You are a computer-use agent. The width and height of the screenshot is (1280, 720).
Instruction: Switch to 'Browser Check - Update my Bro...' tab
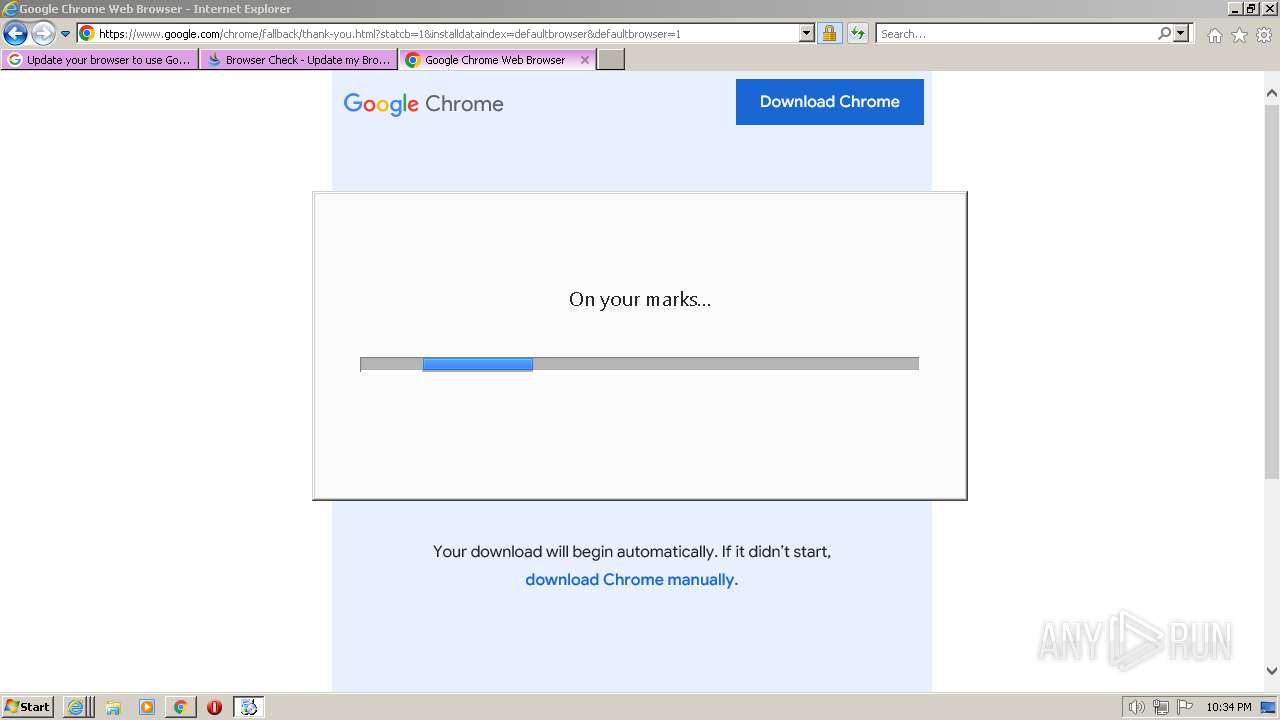[x=299, y=60]
